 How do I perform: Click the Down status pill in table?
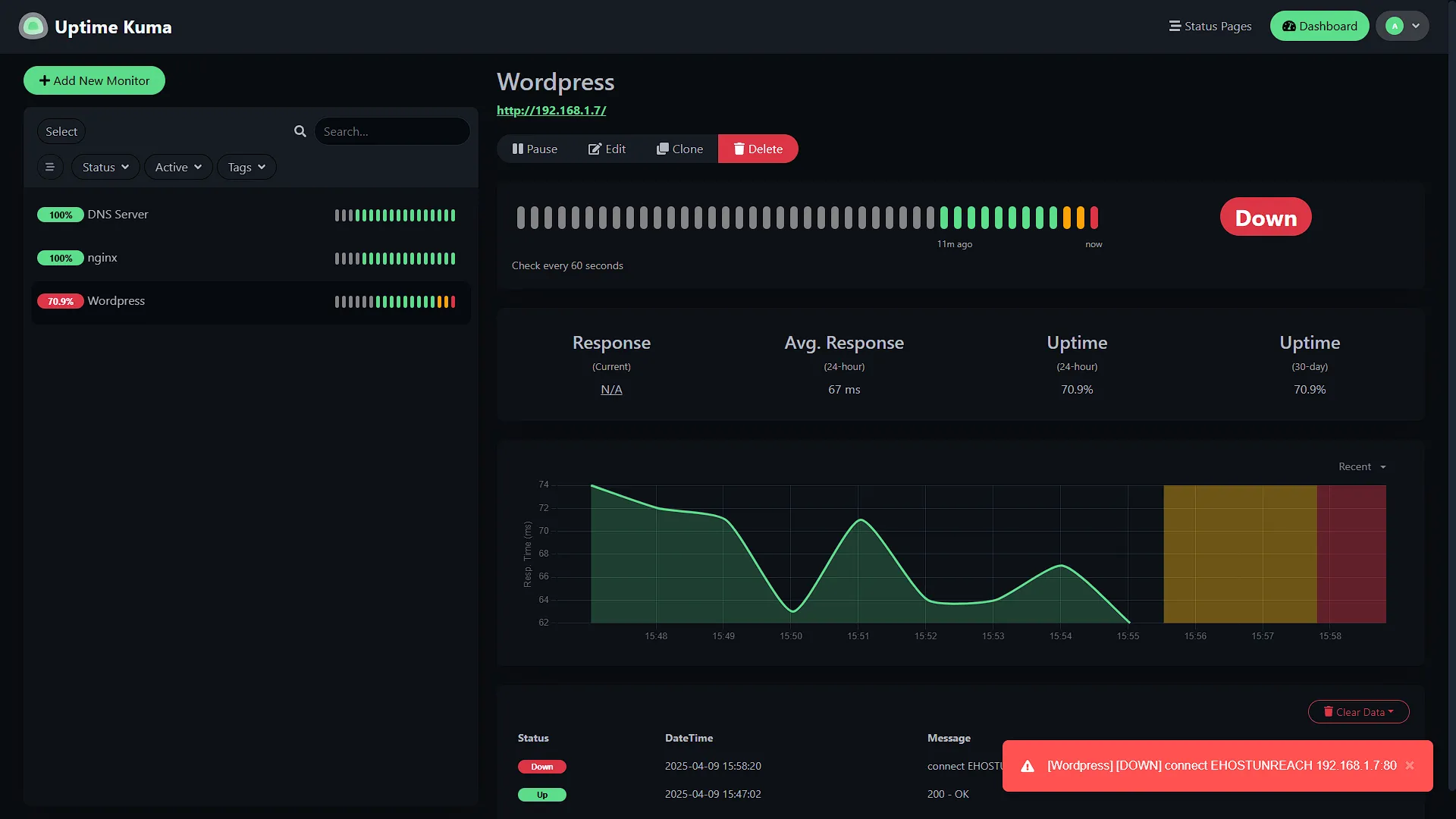(541, 767)
